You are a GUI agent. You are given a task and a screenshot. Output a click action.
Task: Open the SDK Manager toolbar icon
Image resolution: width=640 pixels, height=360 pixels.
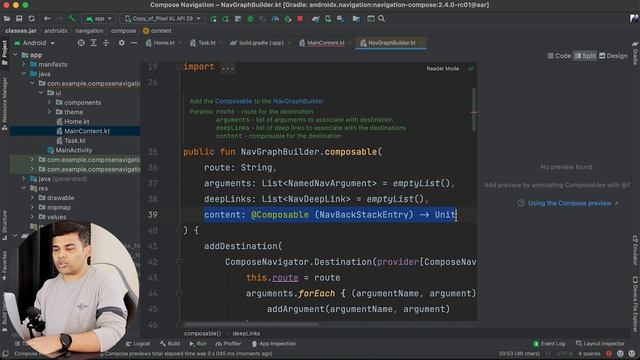(340, 19)
